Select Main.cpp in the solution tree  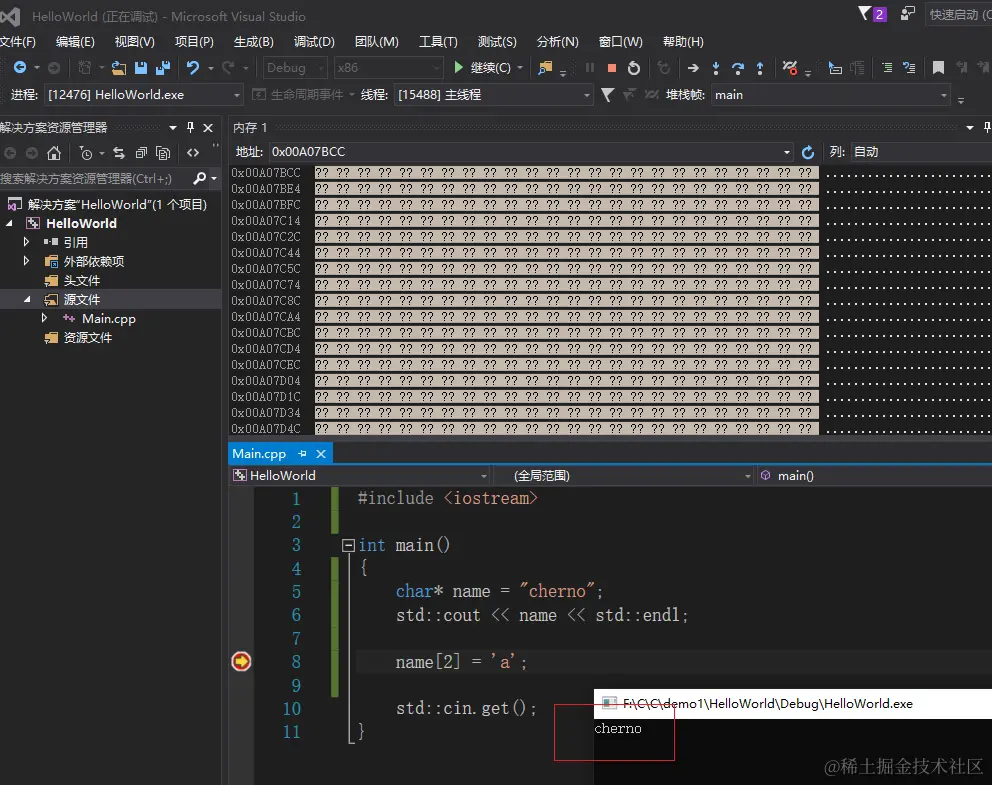point(109,318)
